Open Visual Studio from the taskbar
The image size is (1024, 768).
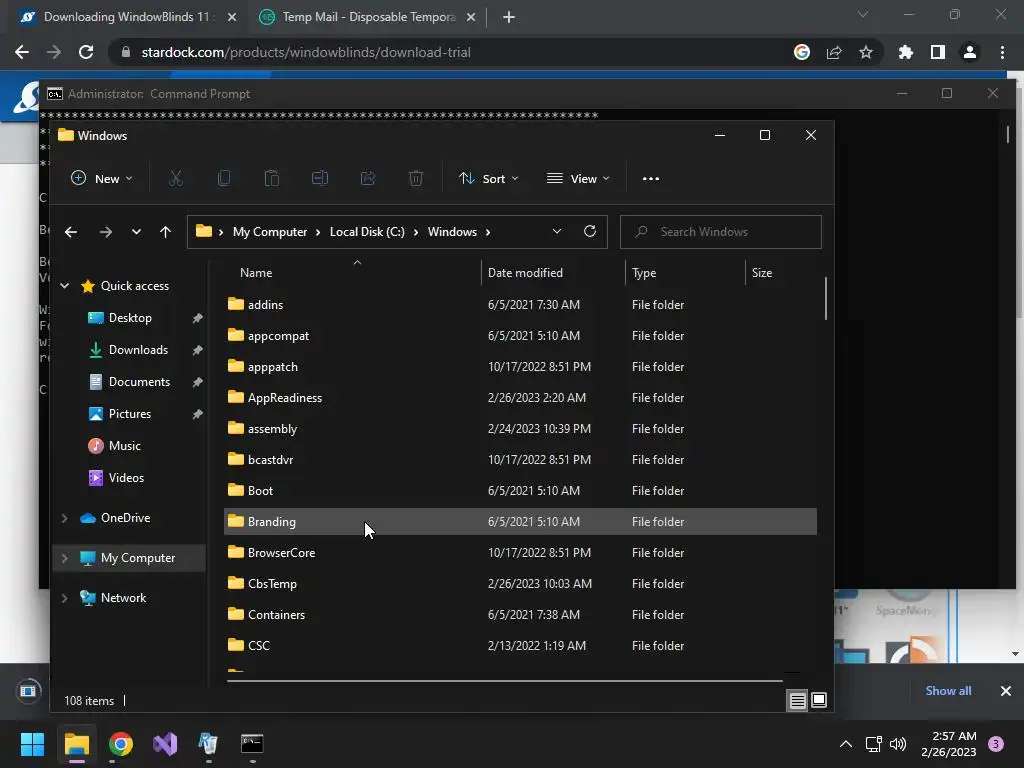click(x=165, y=744)
